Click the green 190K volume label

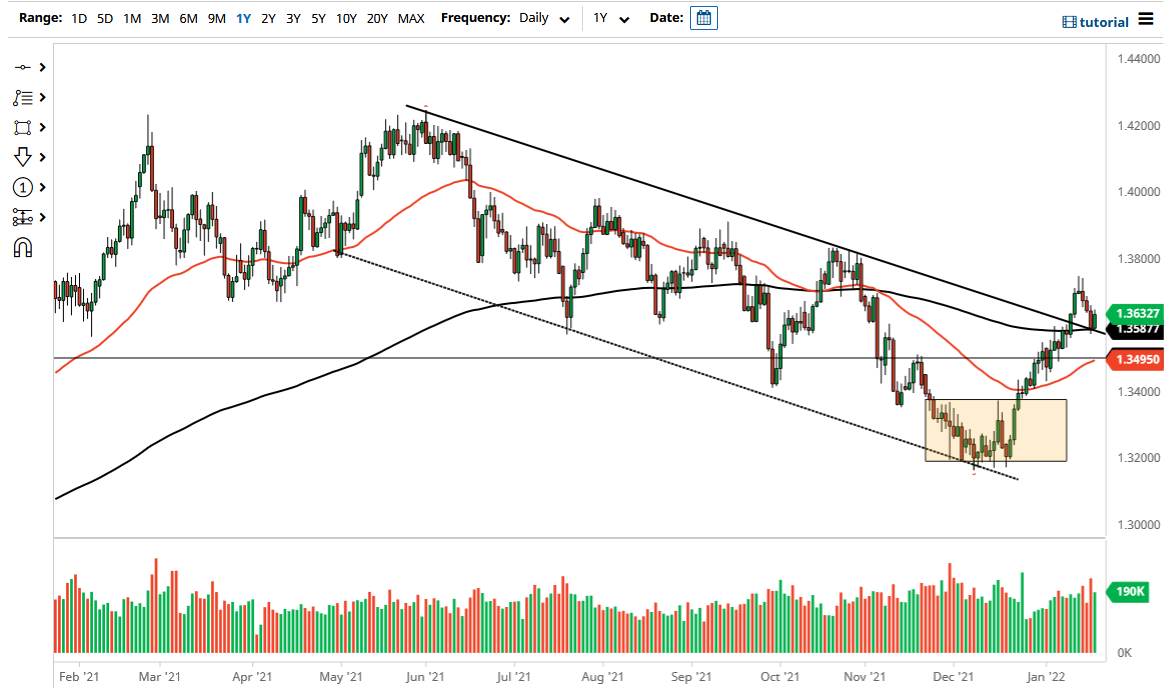pyautogui.click(x=1128, y=592)
